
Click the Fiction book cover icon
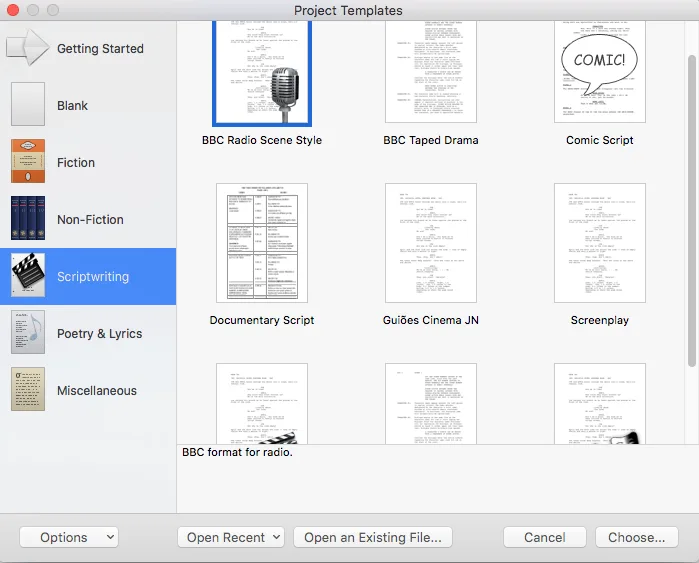click(x=28, y=161)
